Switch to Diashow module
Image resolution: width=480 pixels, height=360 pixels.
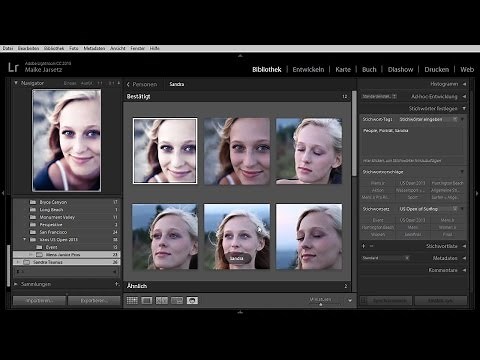pyautogui.click(x=400, y=69)
